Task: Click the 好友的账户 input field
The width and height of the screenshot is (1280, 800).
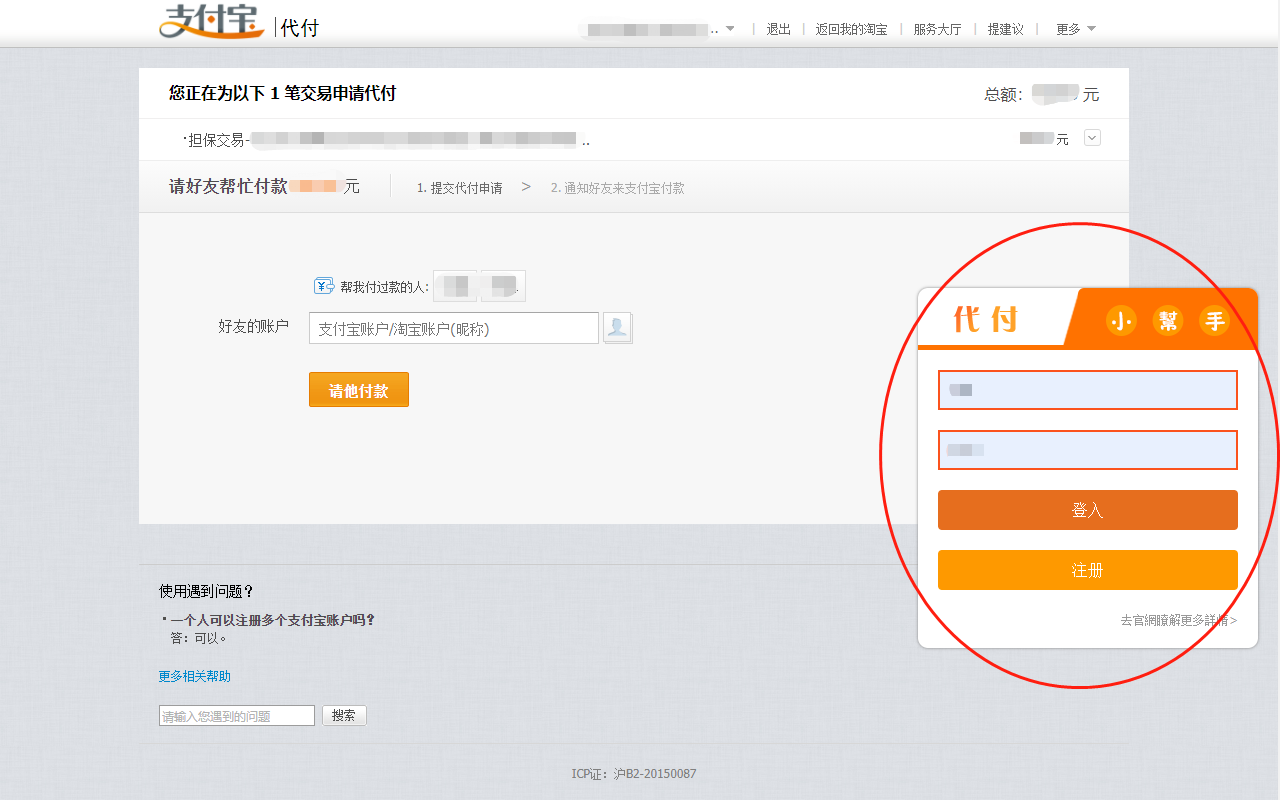Action: pos(454,328)
